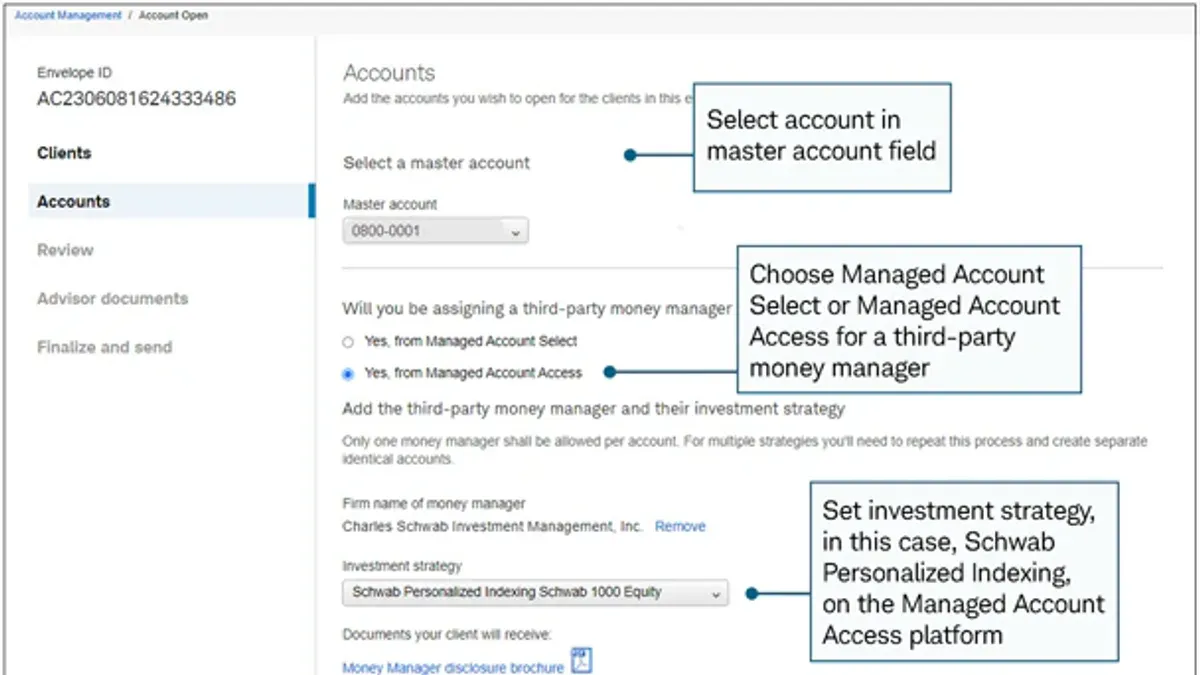Open the Master account dropdown 0800-0001
The image size is (1200, 675).
(x=435, y=231)
